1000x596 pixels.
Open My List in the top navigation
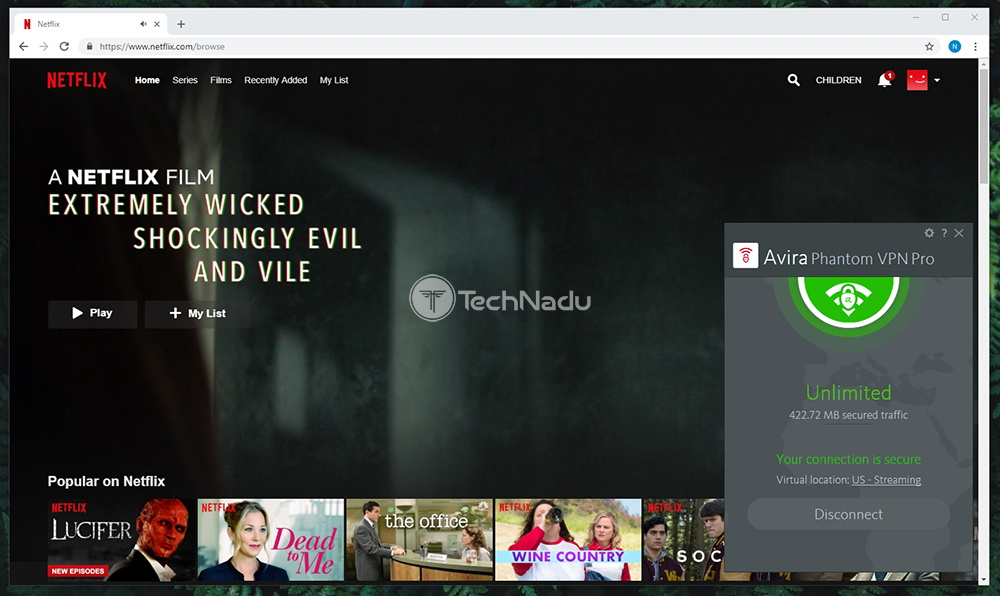click(334, 80)
